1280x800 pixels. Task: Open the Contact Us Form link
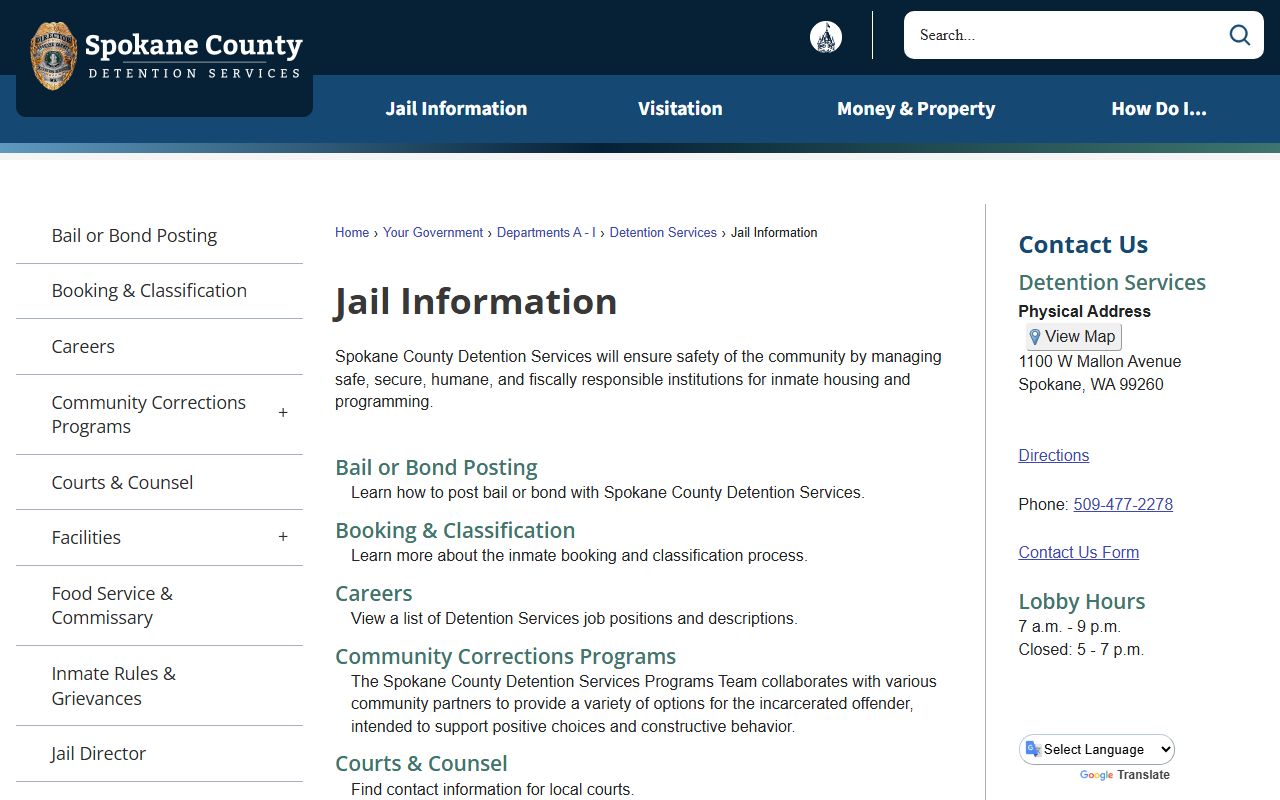coord(1079,553)
